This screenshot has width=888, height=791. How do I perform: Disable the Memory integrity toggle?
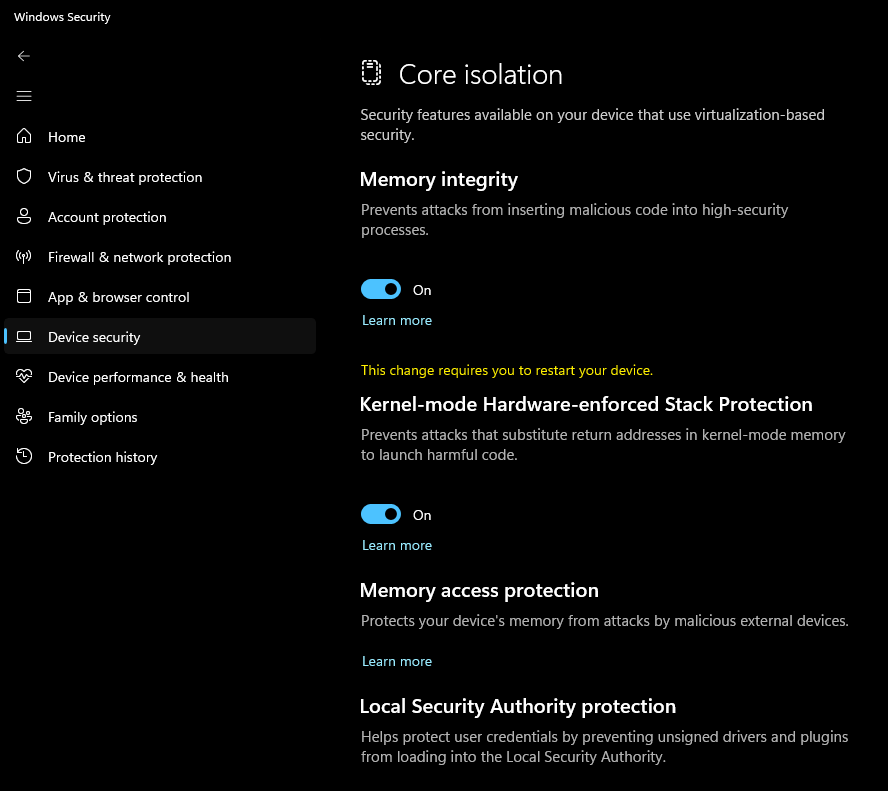[x=380, y=289]
